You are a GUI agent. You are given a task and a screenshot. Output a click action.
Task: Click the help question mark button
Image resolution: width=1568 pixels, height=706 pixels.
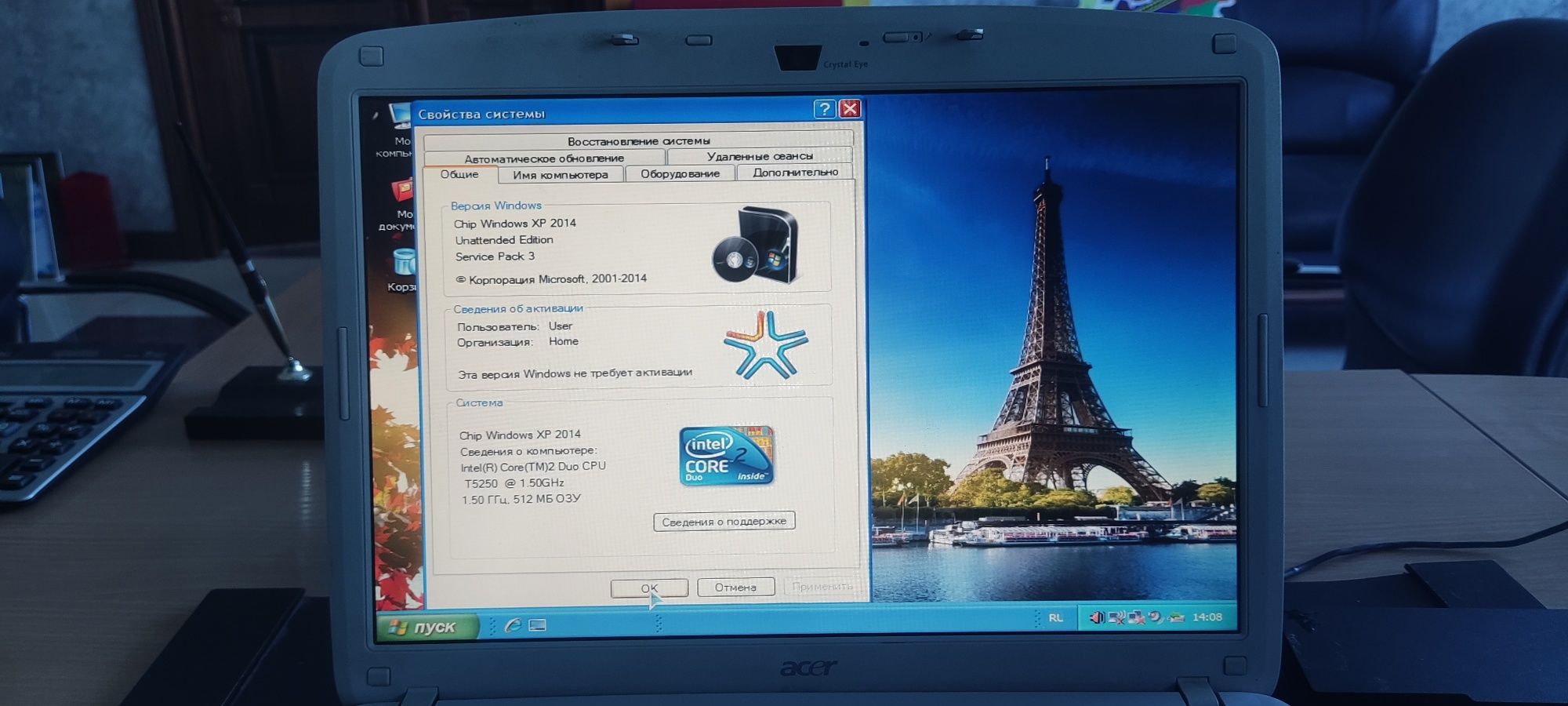(x=824, y=109)
